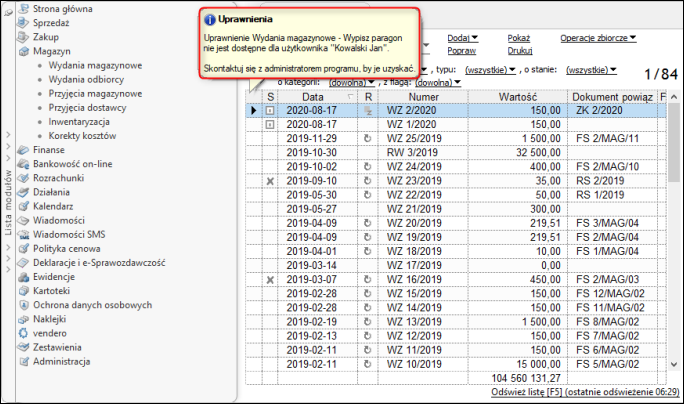Screen dimensions: 684x404
Task: Click the Zestawienia module icon
Action: (x=24, y=347)
